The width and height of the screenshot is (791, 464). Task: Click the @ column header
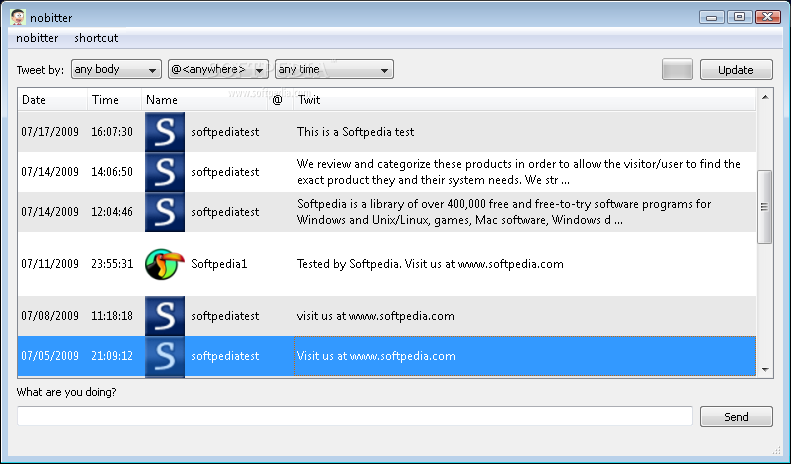pyautogui.click(x=280, y=100)
